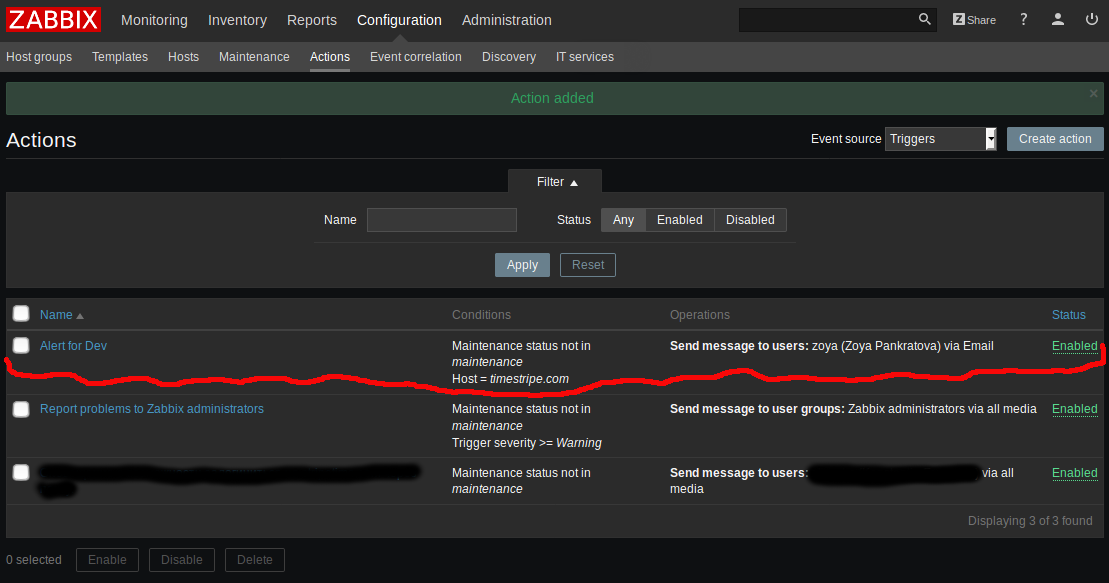Check the 'Alert for Dev' row checkbox
Image resolution: width=1109 pixels, height=583 pixels.
21,345
